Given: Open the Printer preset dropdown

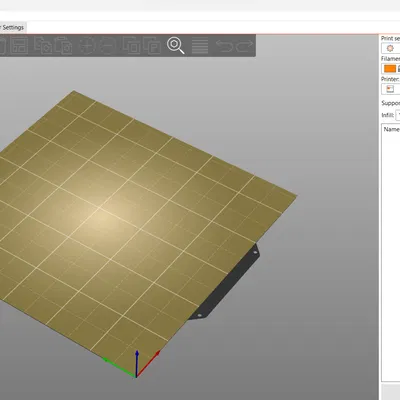Looking at the screenshot, I should coord(390,89).
